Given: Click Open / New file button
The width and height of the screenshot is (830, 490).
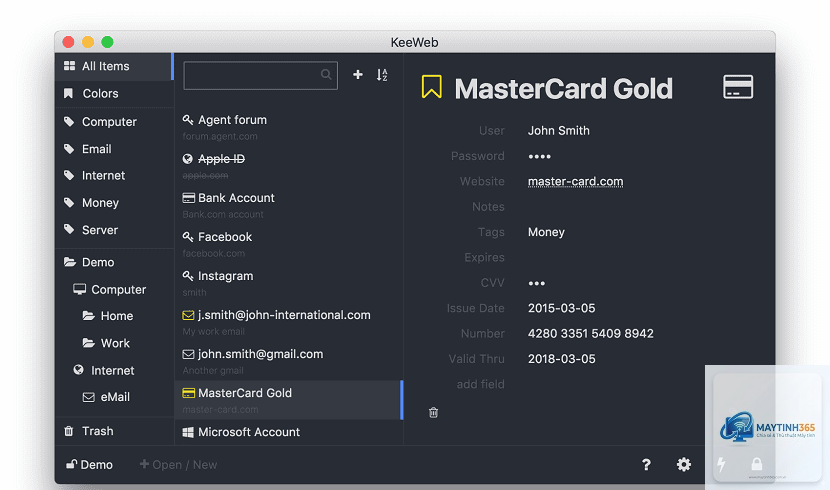Looking at the screenshot, I should click(x=178, y=465).
